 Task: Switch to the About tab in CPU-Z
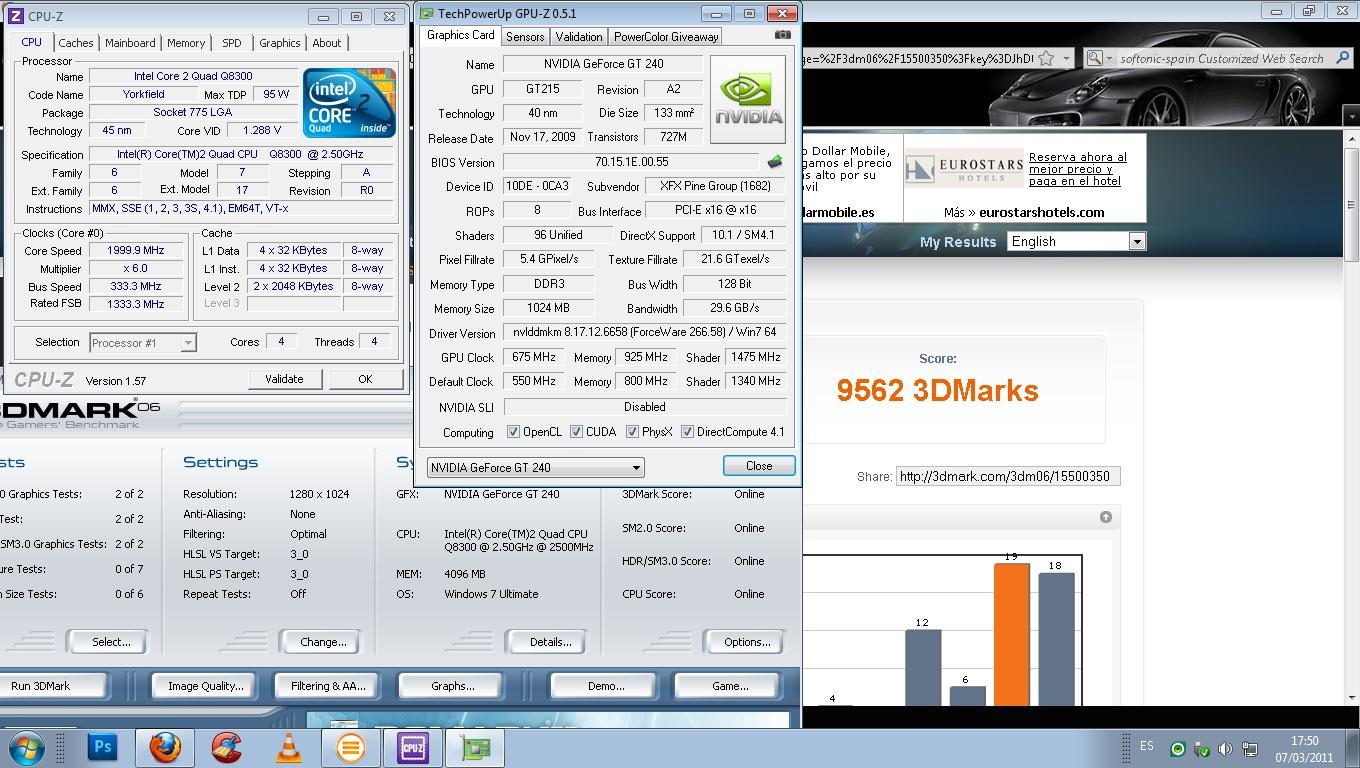tap(327, 43)
